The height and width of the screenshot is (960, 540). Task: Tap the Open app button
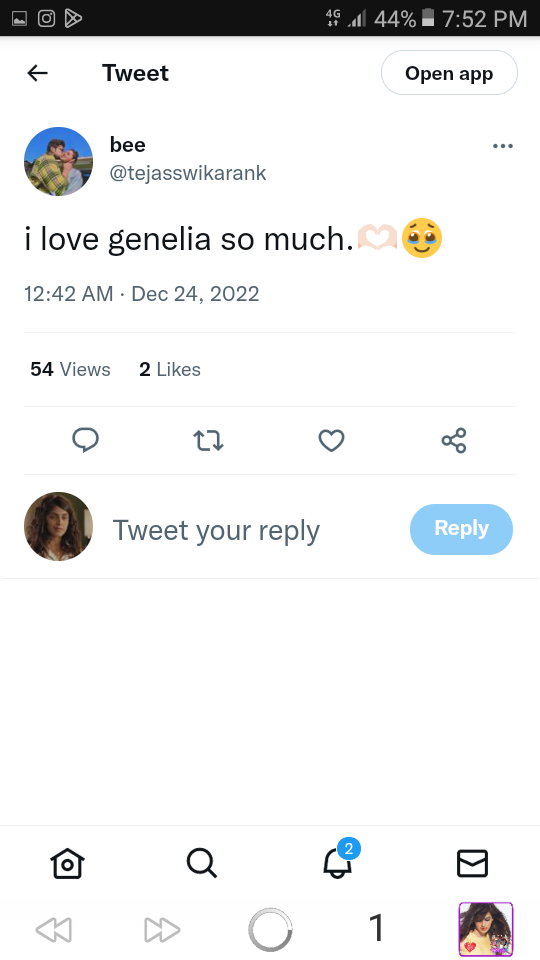(449, 73)
